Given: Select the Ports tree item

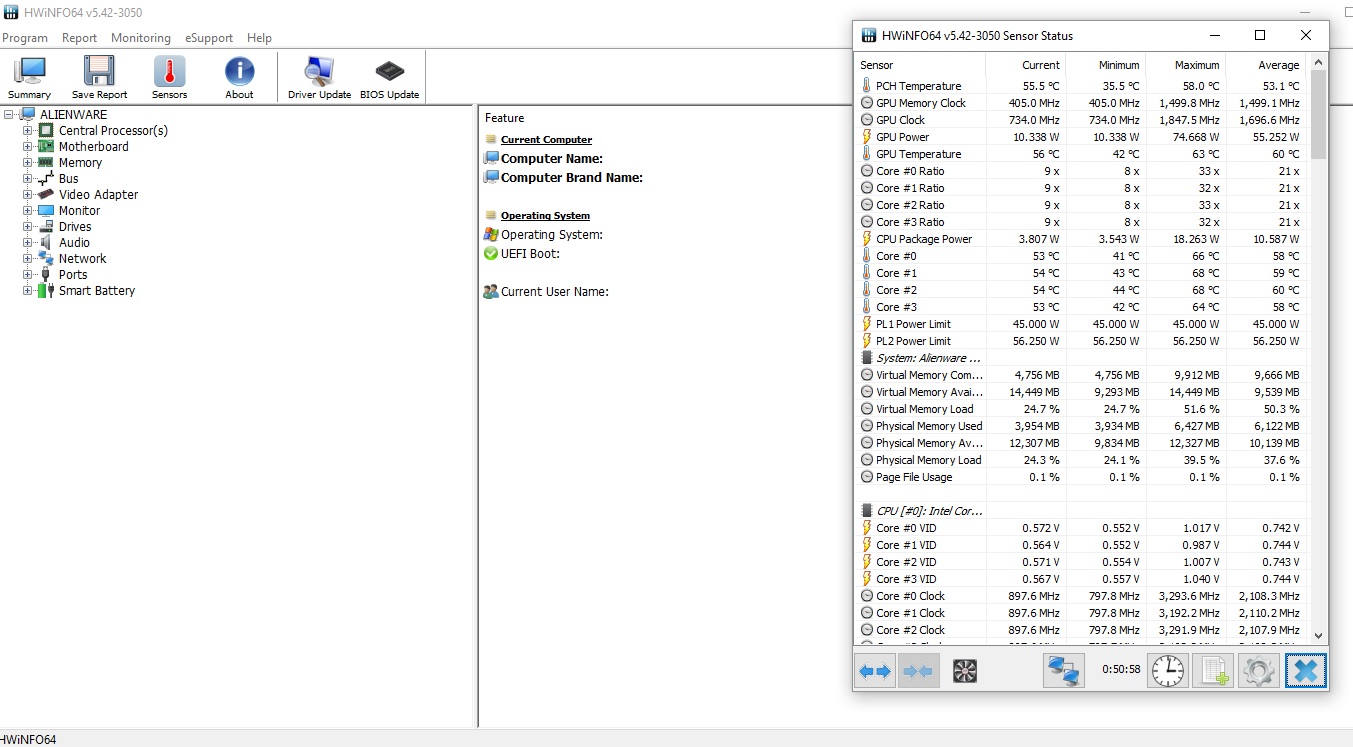Looking at the screenshot, I should click(73, 274).
